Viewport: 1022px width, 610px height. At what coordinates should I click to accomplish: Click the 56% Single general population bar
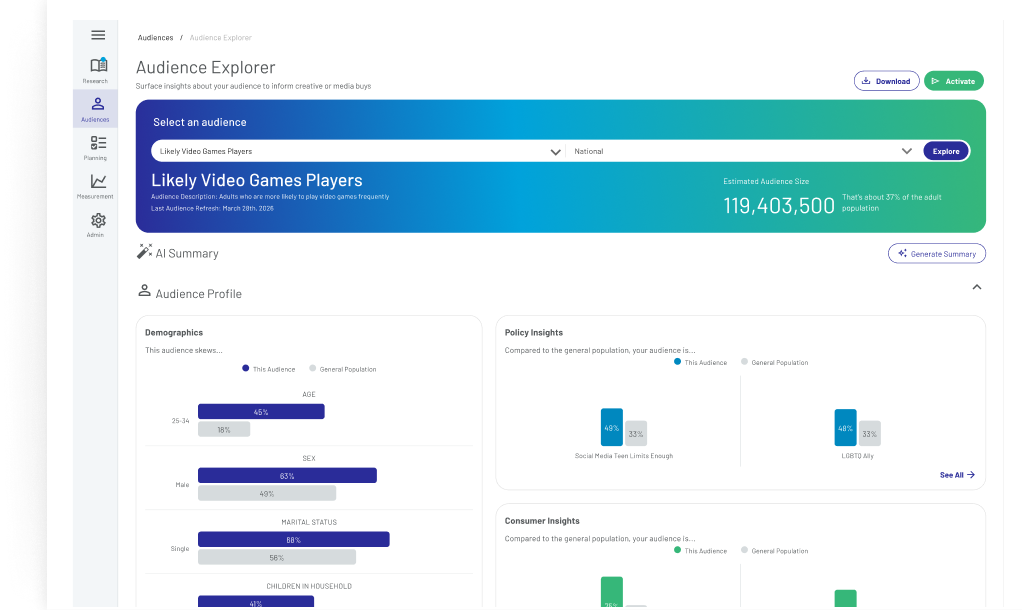276,557
